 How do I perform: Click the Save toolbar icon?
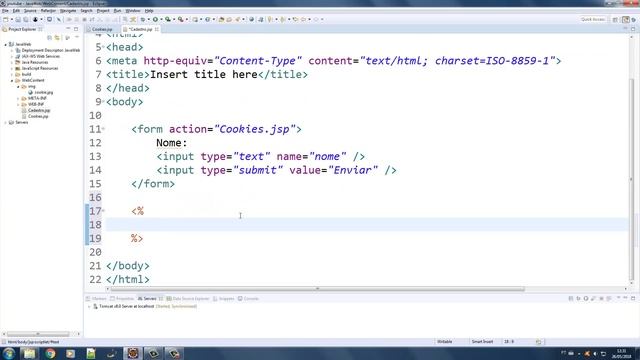[18, 19]
